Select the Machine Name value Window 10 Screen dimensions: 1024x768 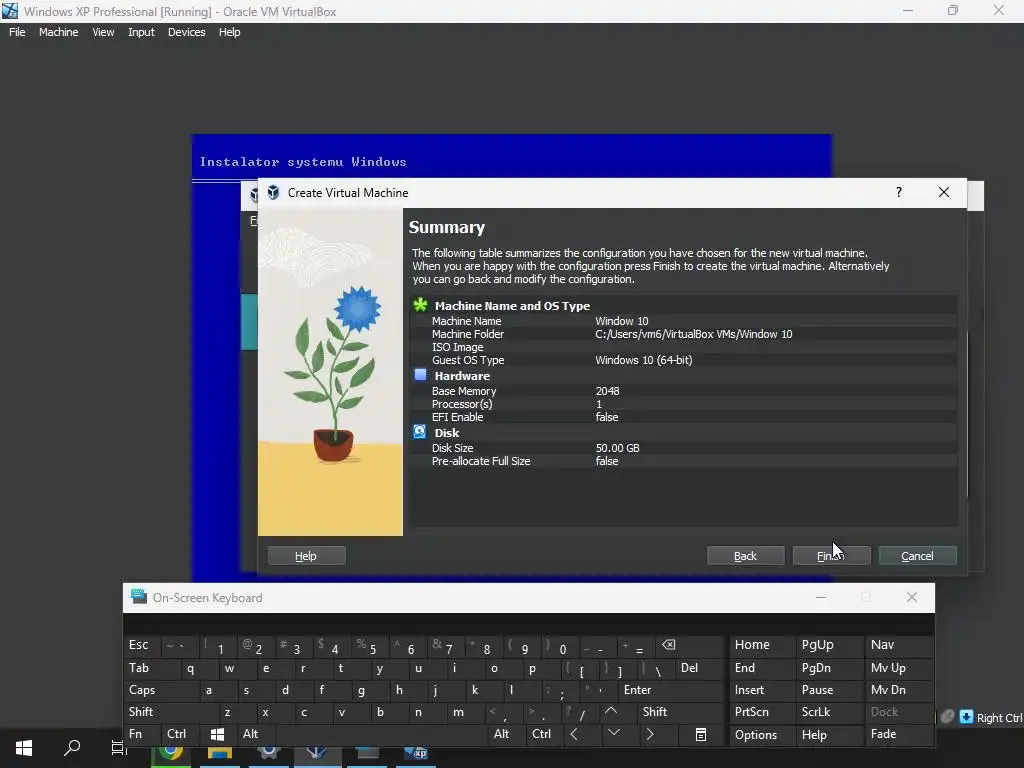tap(622, 321)
